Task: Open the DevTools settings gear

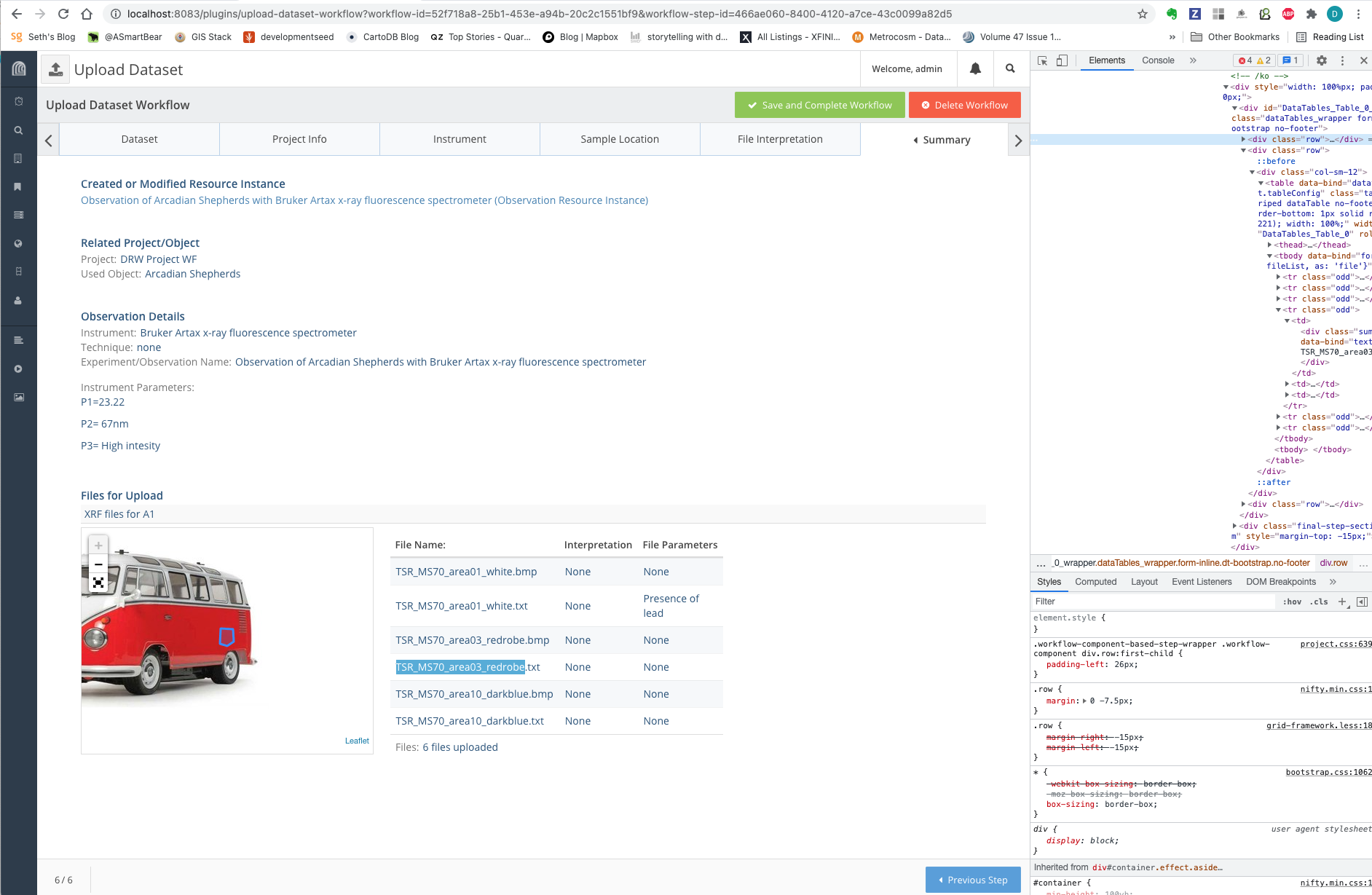Action: [x=1322, y=60]
